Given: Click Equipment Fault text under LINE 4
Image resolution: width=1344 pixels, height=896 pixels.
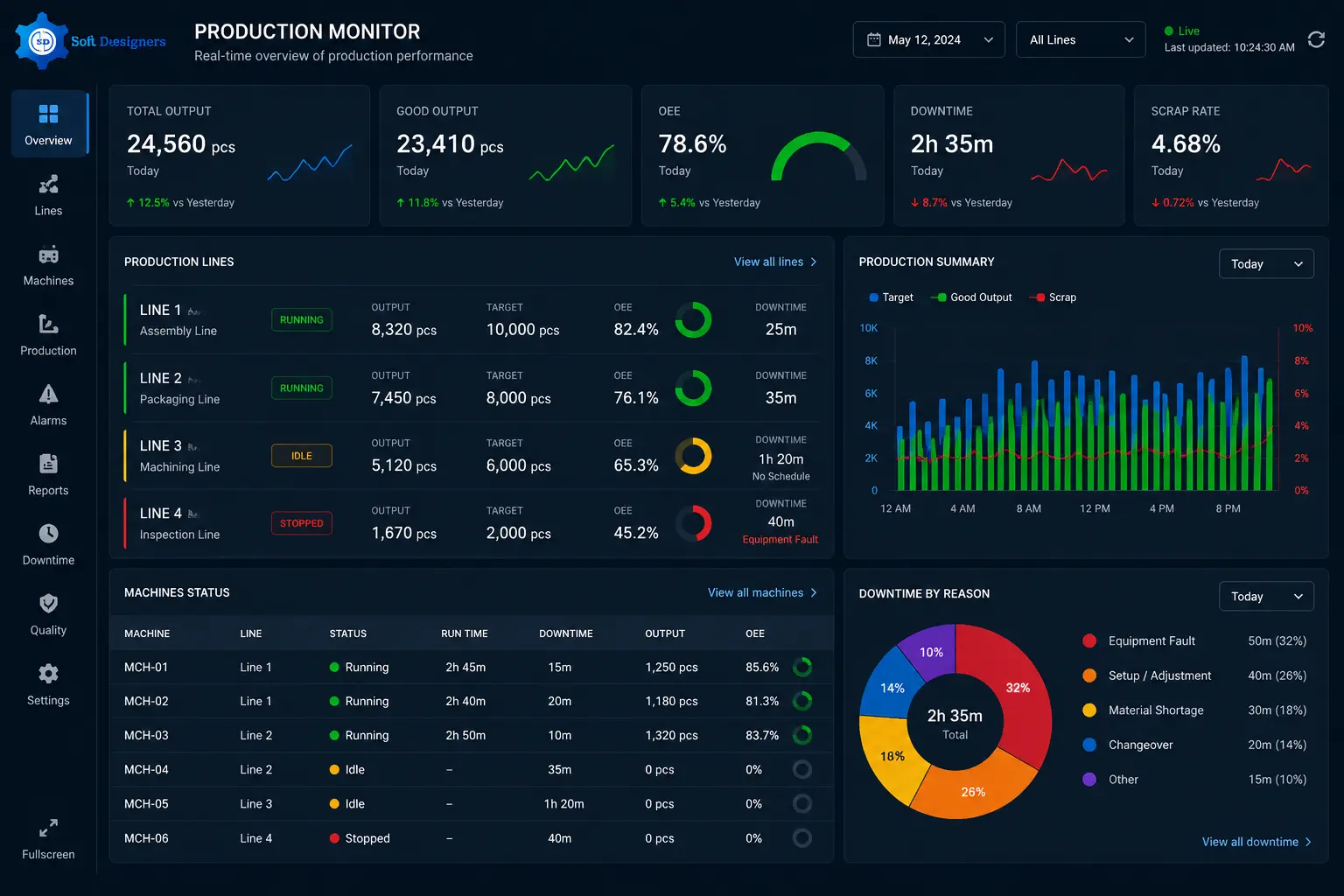Looking at the screenshot, I should (x=780, y=540).
